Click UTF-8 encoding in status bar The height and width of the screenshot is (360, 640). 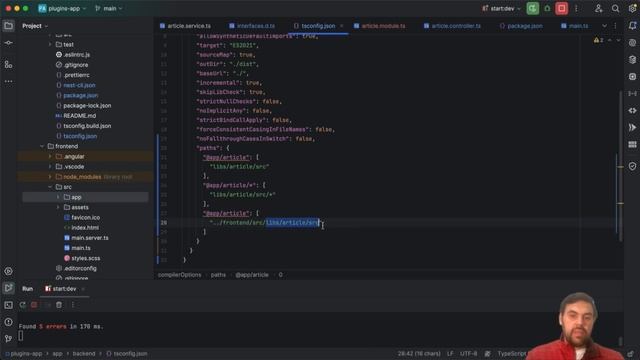coord(468,353)
